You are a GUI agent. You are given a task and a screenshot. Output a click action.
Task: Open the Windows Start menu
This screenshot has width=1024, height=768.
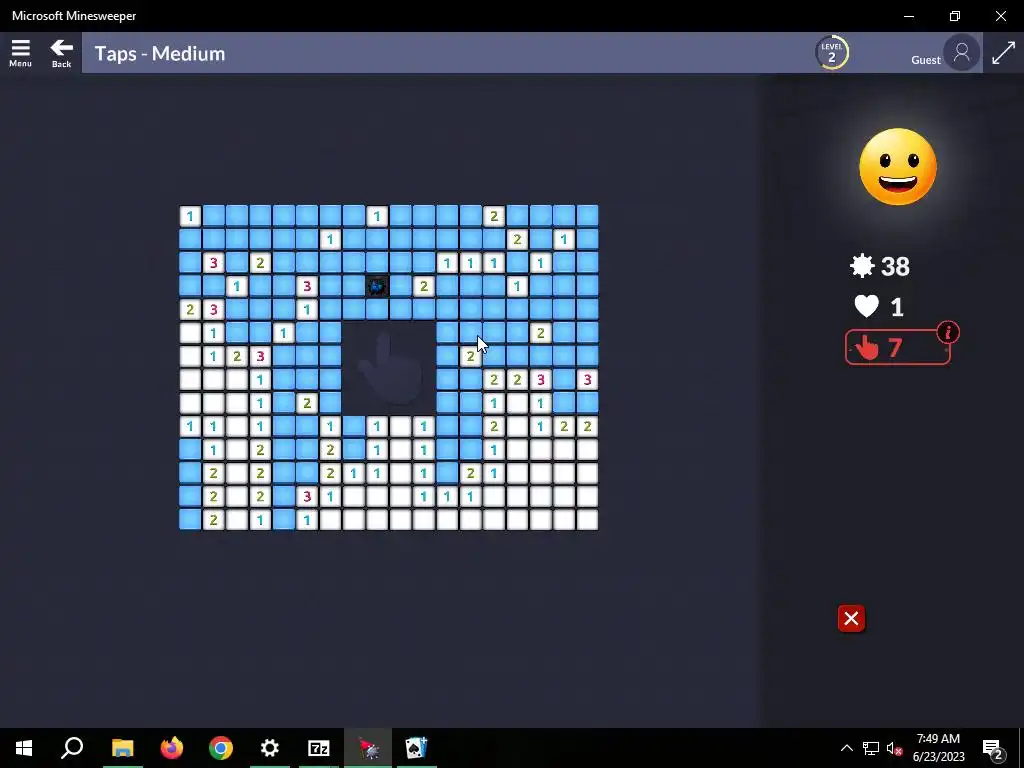[24, 748]
